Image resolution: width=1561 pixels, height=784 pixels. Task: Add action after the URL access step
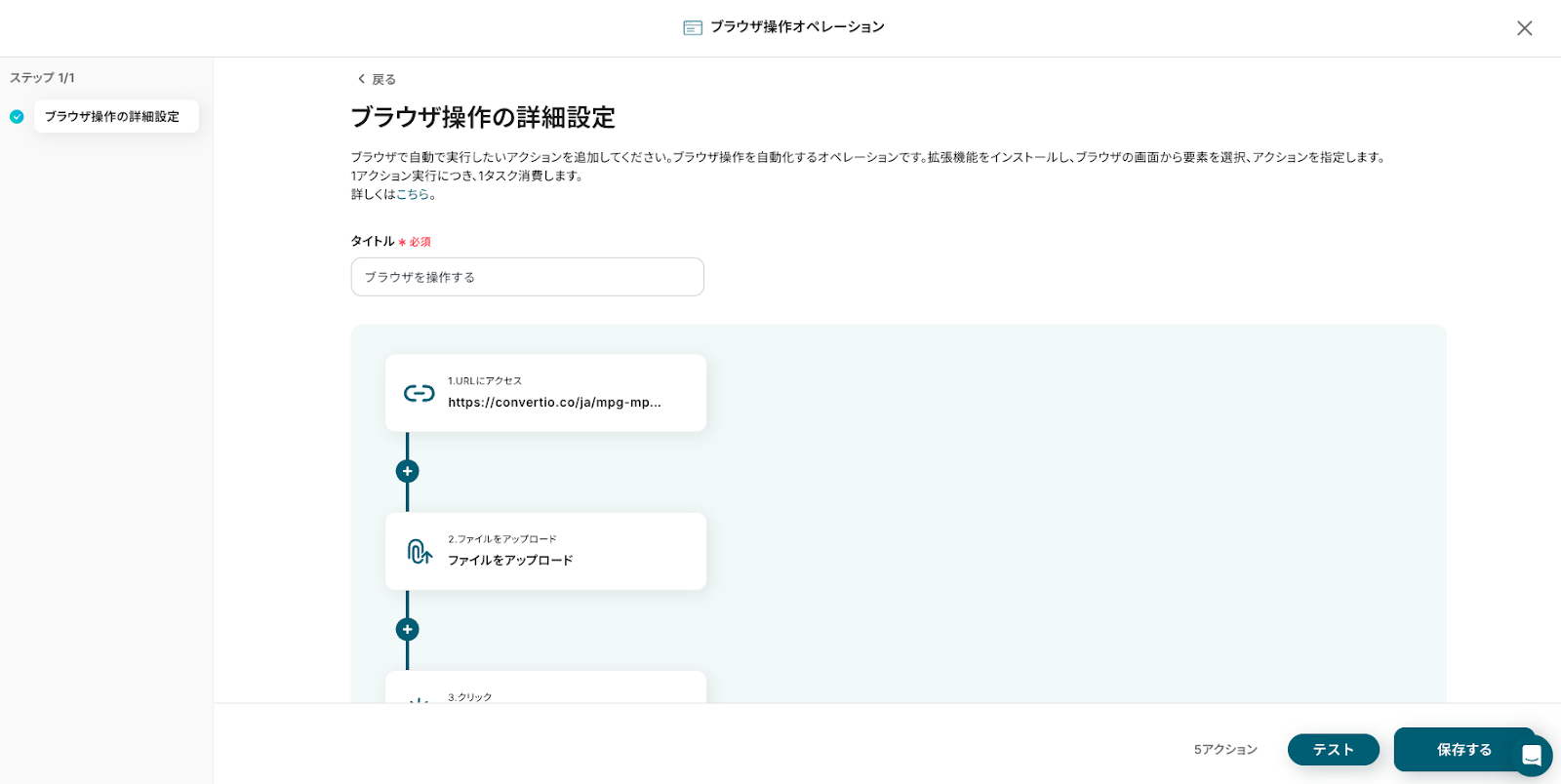pos(407,471)
